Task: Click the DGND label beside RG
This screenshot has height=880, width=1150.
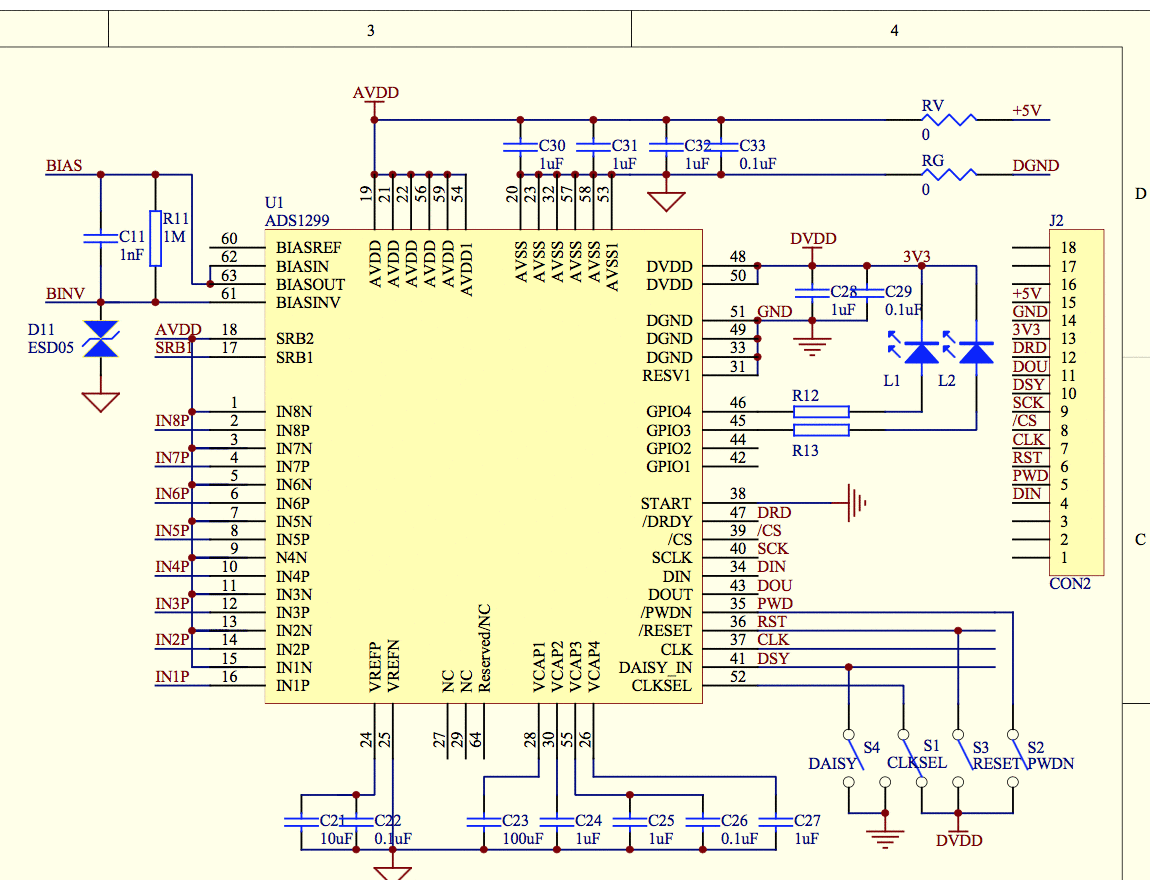Action: pyautogui.click(x=1036, y=166)
